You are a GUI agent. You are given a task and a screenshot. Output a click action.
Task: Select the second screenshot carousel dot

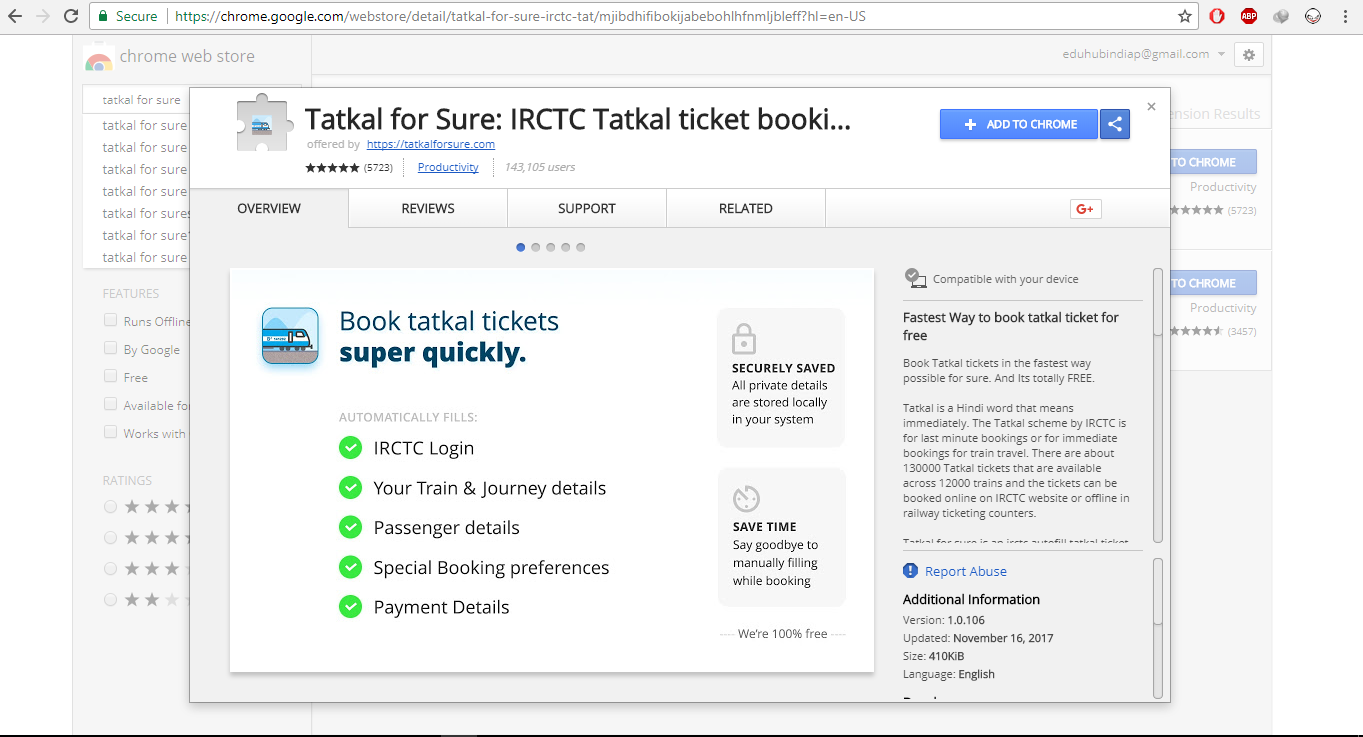(x=535, y=246)
